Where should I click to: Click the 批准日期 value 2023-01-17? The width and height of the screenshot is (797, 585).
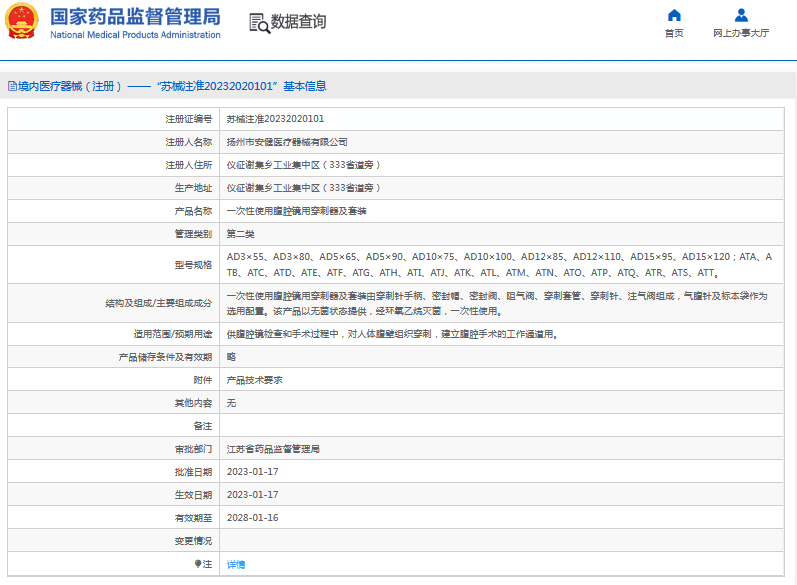253,472
